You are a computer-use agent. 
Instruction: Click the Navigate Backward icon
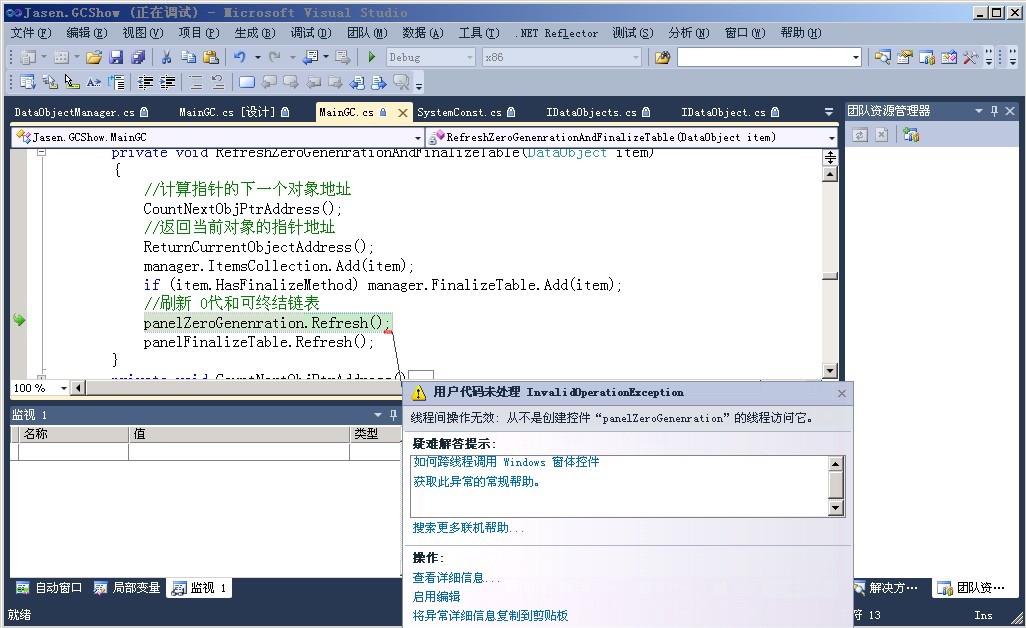pos(311,58)
